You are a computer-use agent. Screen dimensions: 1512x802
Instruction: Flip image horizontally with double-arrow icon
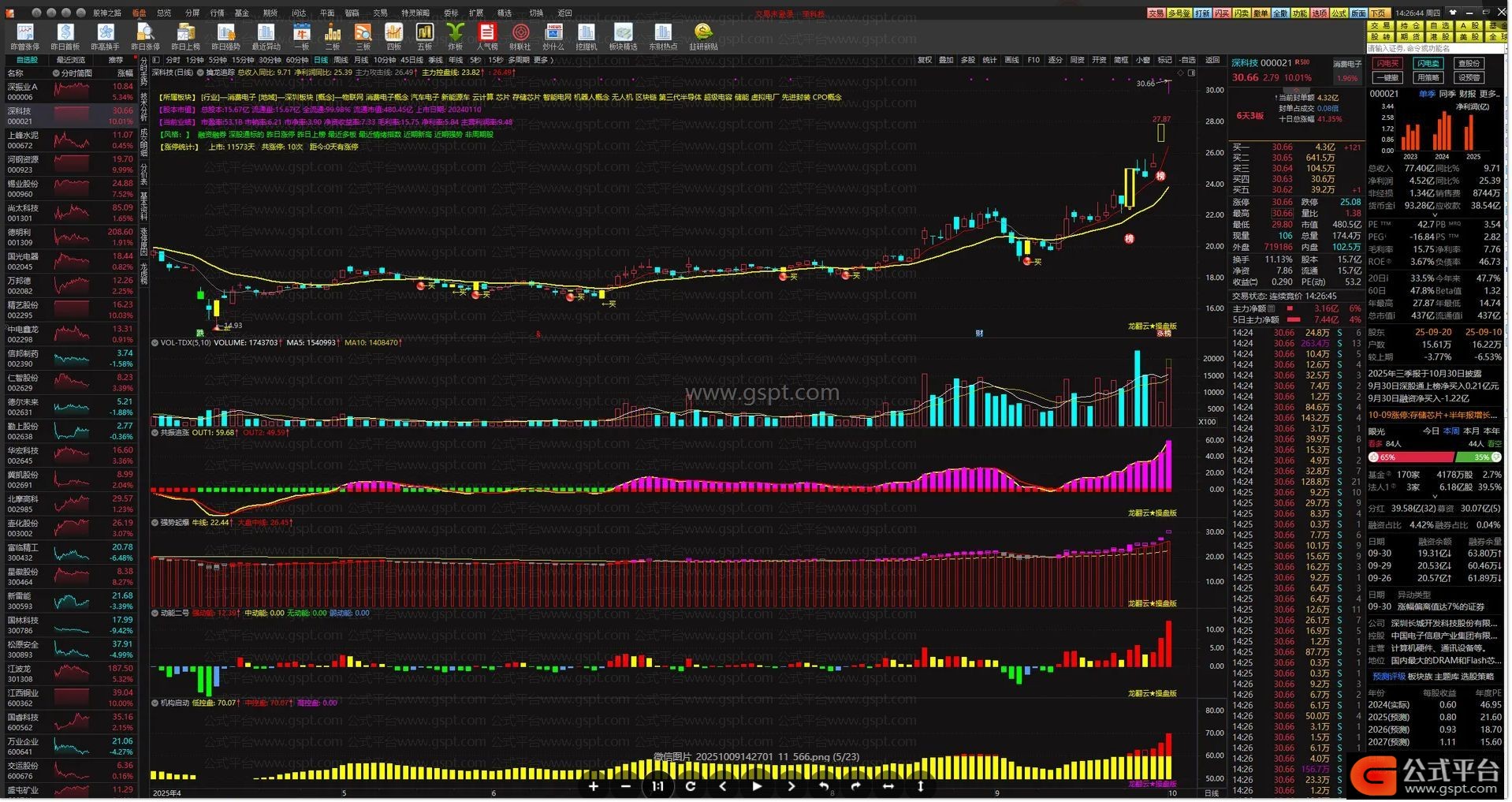pyautogui.click(x=888, y=786)
